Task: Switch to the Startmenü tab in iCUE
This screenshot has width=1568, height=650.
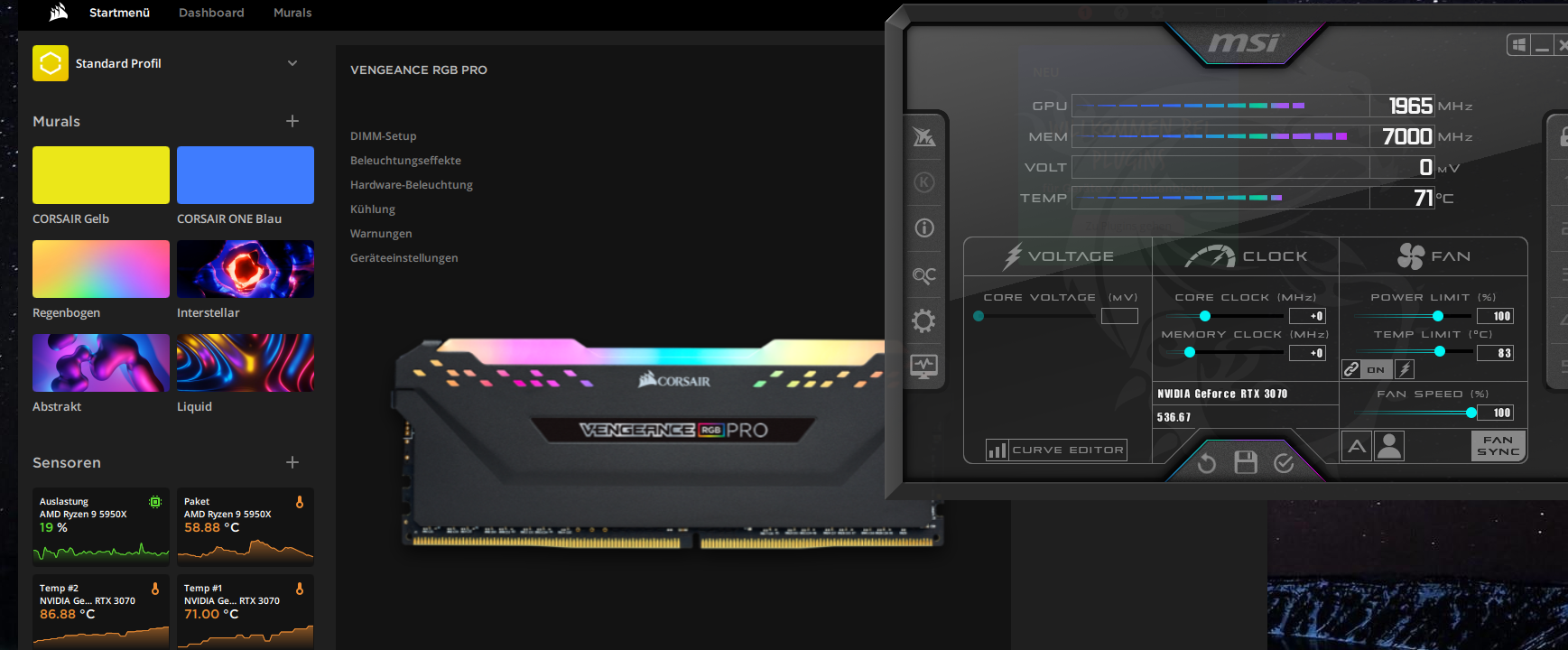Action: click(119, 13)
